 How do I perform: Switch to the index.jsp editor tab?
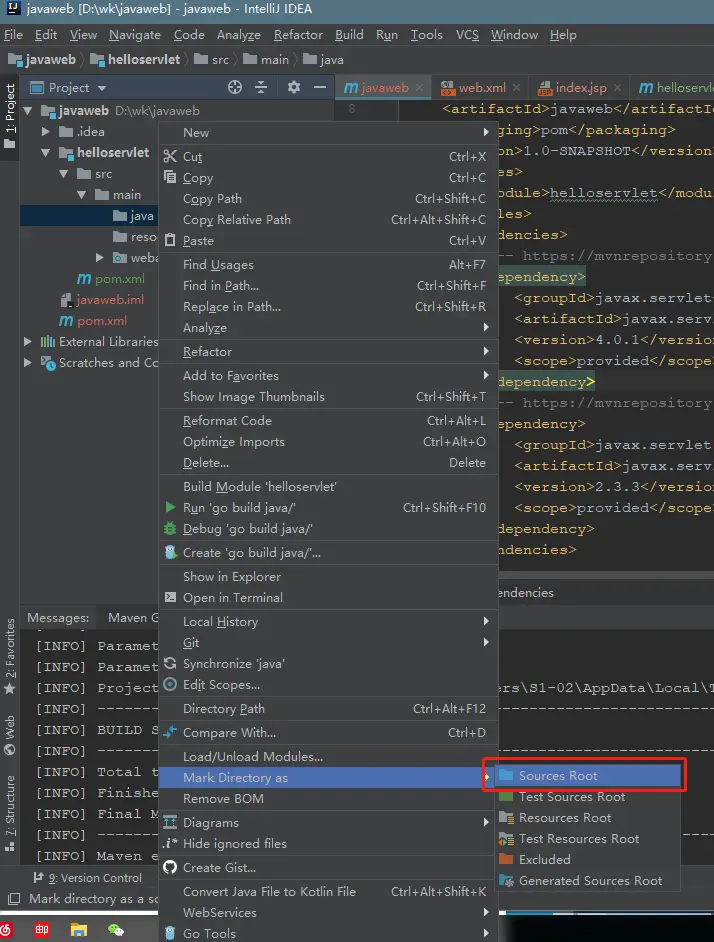[x=581, y=88]
